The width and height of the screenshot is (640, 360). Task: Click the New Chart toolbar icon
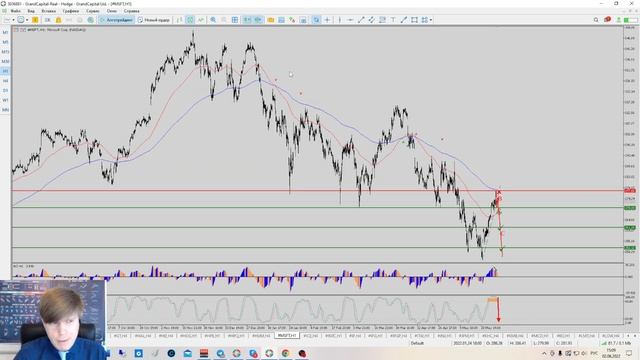click(7, 20)
